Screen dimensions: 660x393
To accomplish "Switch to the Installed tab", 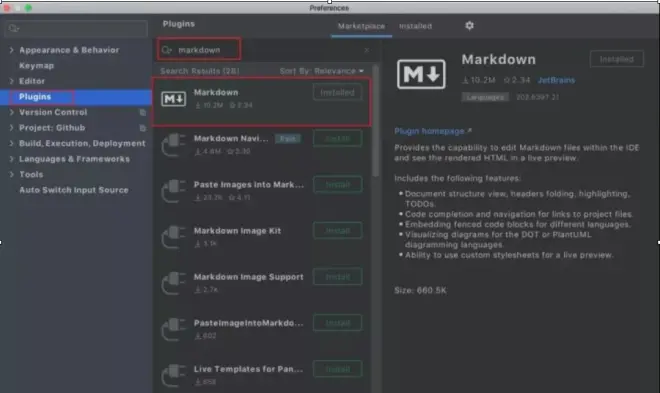I will 415,26.
